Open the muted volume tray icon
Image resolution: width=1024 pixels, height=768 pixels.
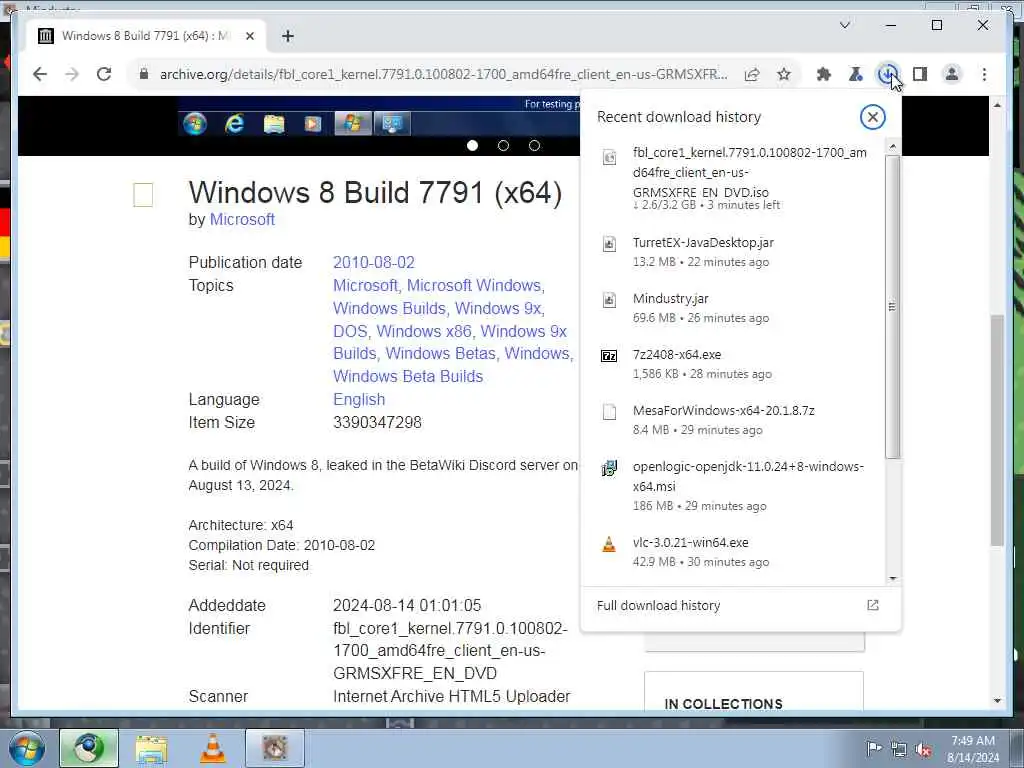click(x=923, y=750)
